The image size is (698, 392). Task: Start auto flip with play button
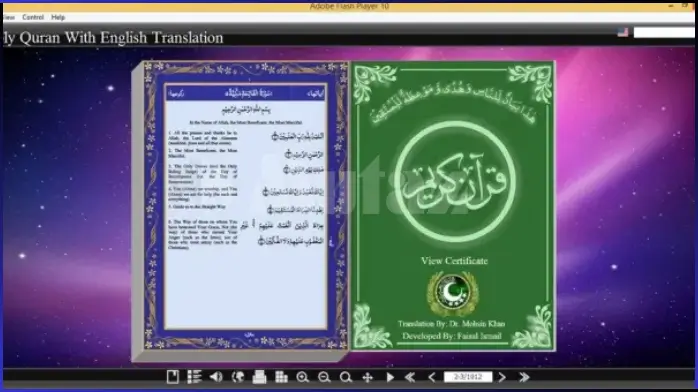(x=390, y=377)
